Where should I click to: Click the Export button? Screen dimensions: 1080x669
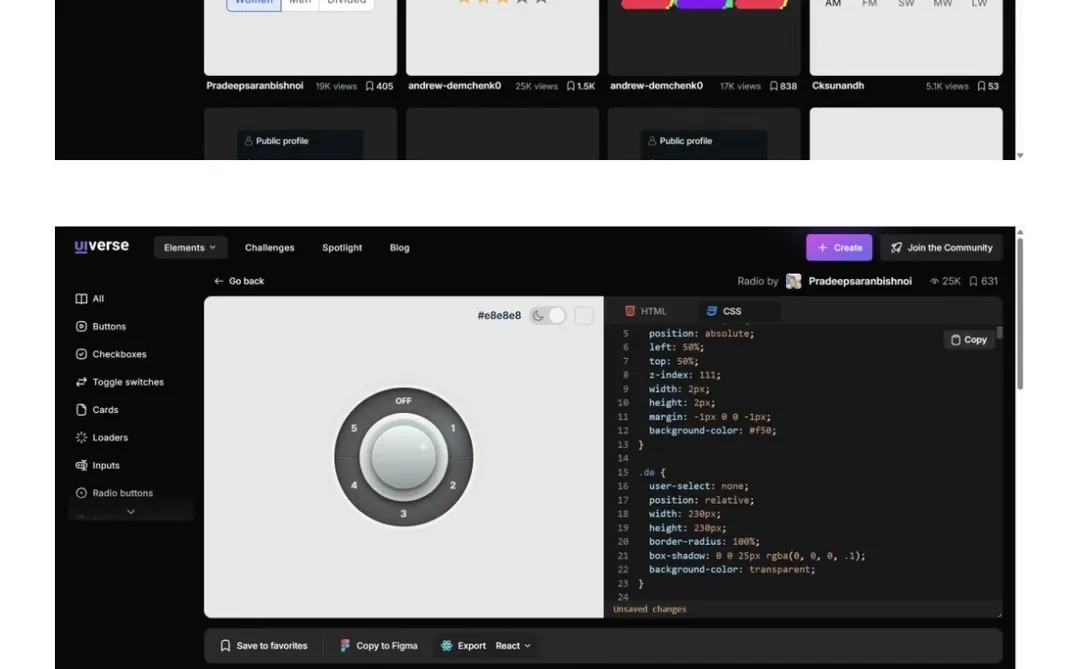click(x=463, y=646)
